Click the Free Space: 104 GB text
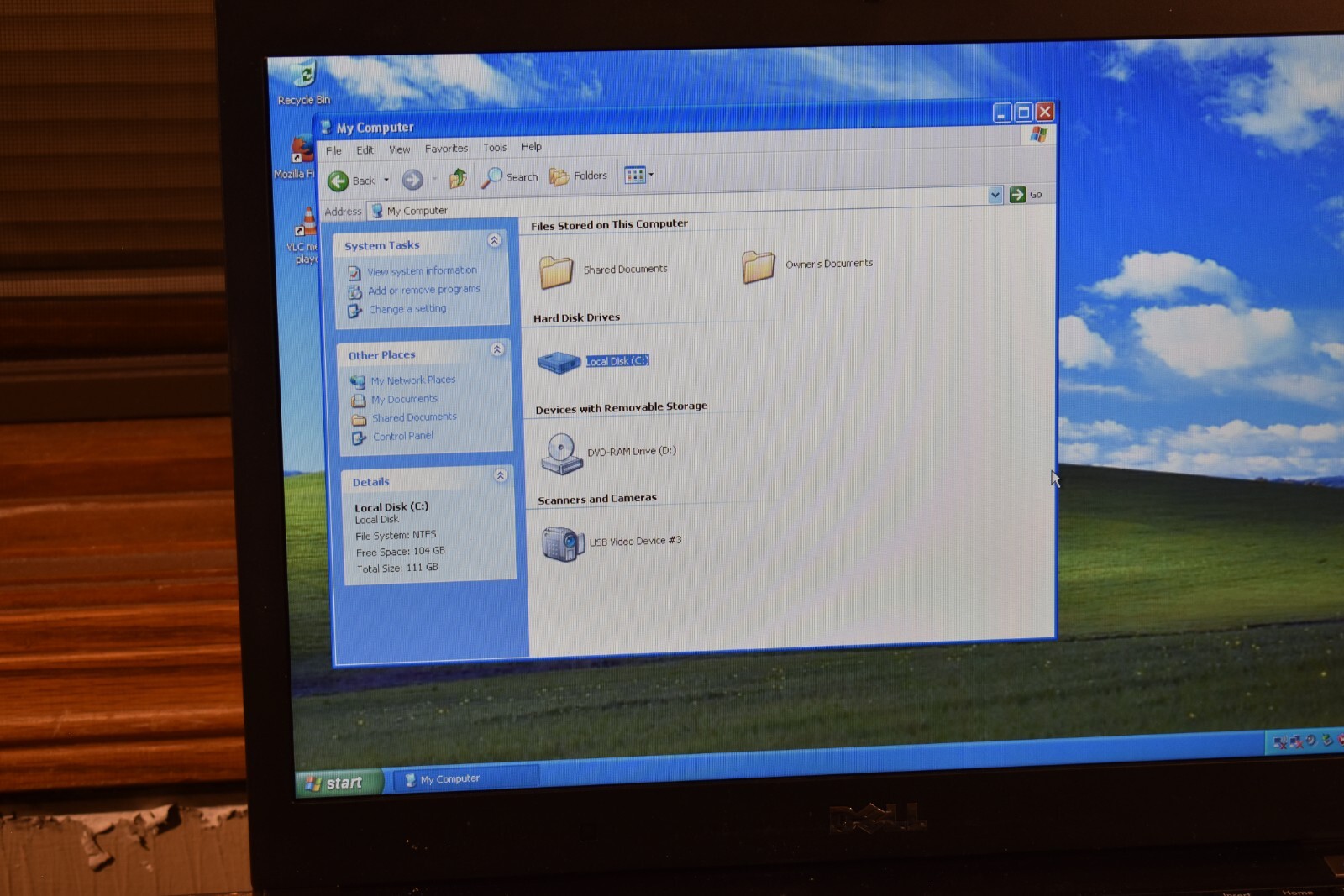Viewport: 1344px width, 896px height. point(401,552)
